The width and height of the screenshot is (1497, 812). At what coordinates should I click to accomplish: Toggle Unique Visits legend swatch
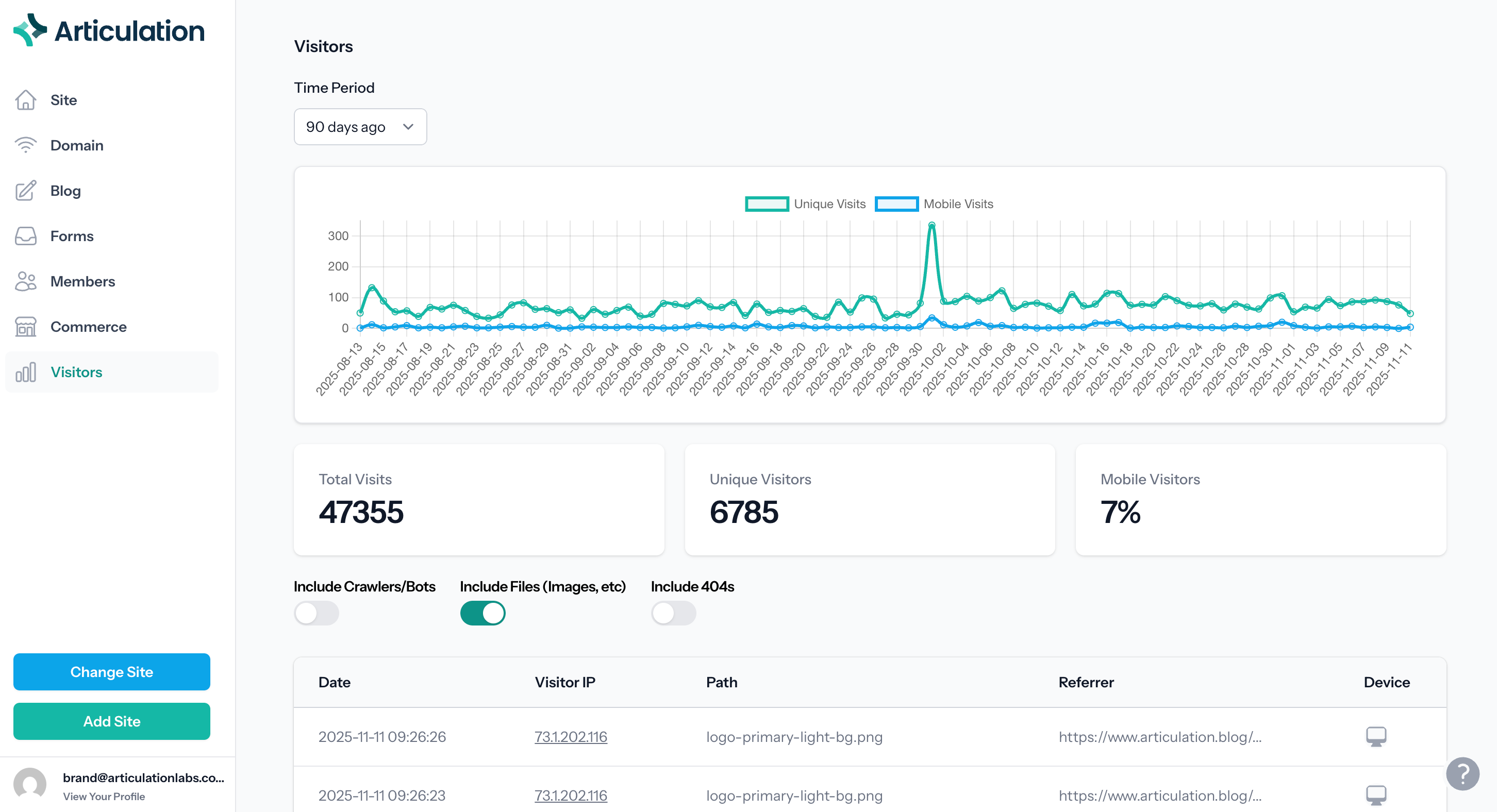tap(767, 204)
